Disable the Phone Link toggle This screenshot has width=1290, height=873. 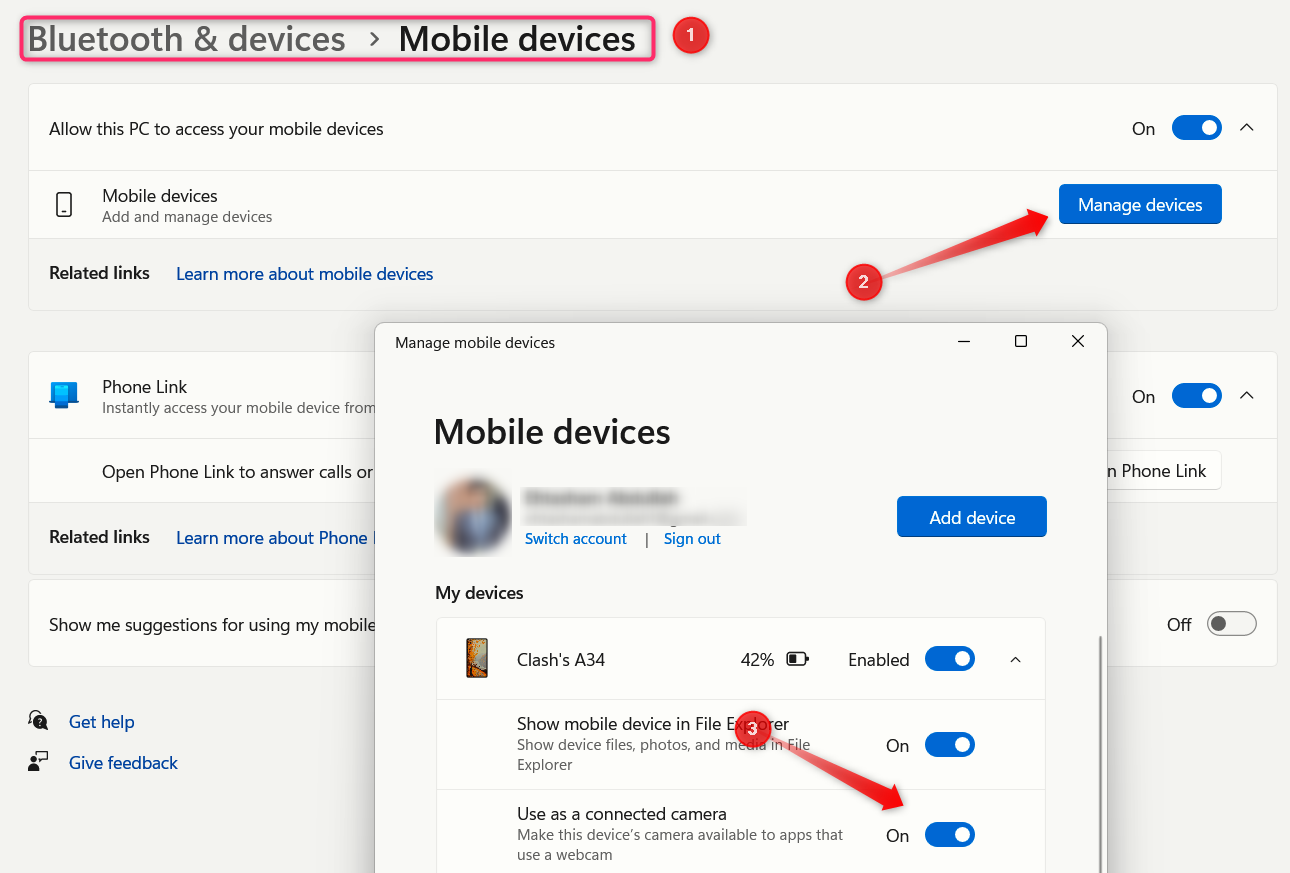click(x=1197, y=396)
